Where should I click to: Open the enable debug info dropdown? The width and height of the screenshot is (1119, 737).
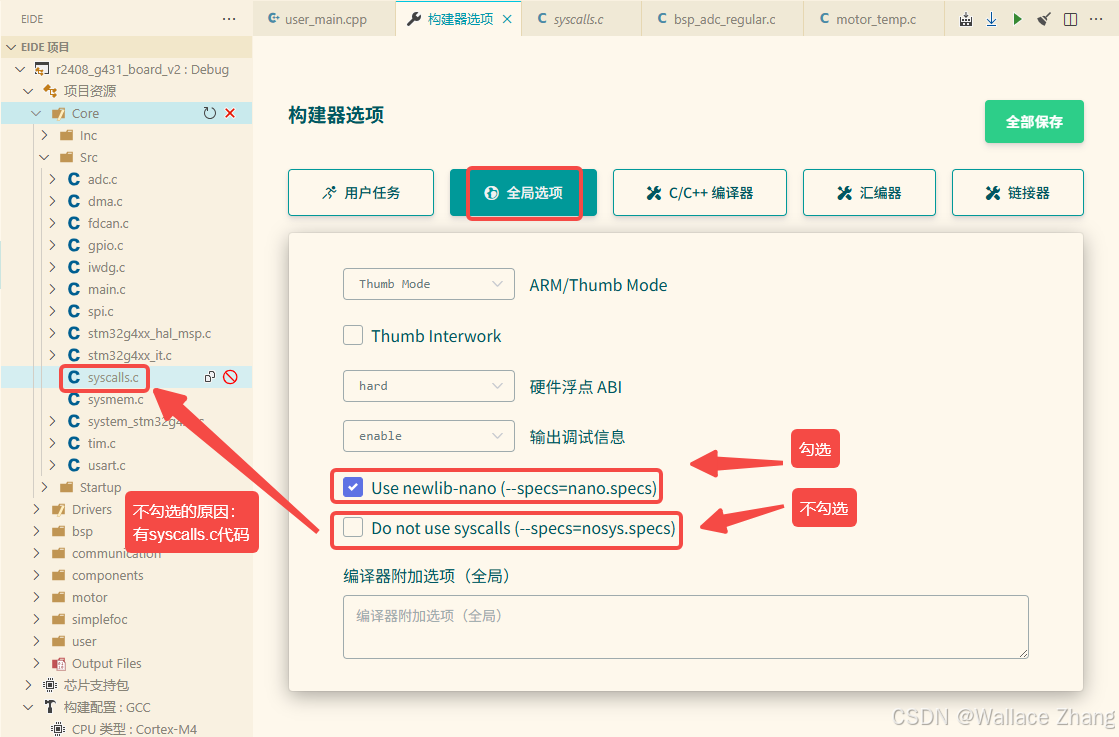point(429,436)
